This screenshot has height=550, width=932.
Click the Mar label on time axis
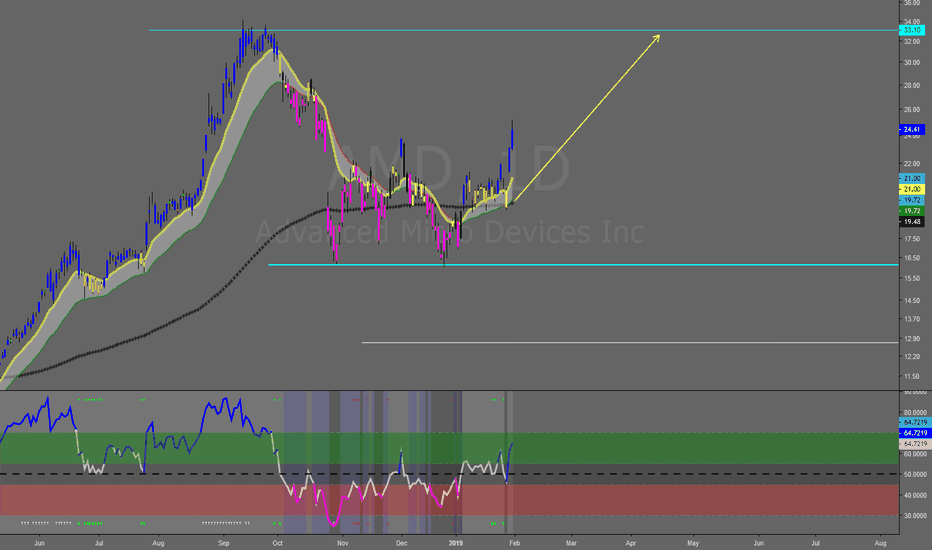point(571,543)
